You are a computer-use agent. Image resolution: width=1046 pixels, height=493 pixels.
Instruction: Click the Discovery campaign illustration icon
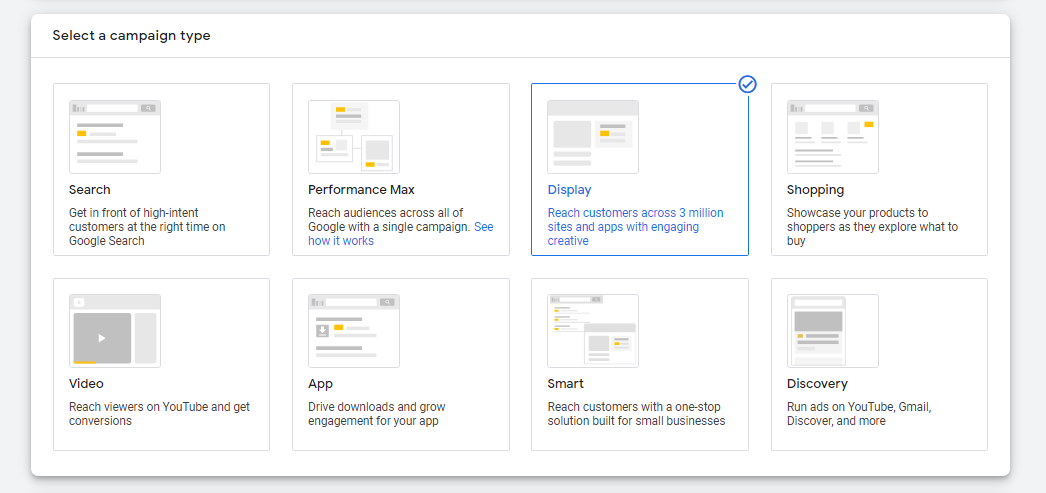click(832, 331)
